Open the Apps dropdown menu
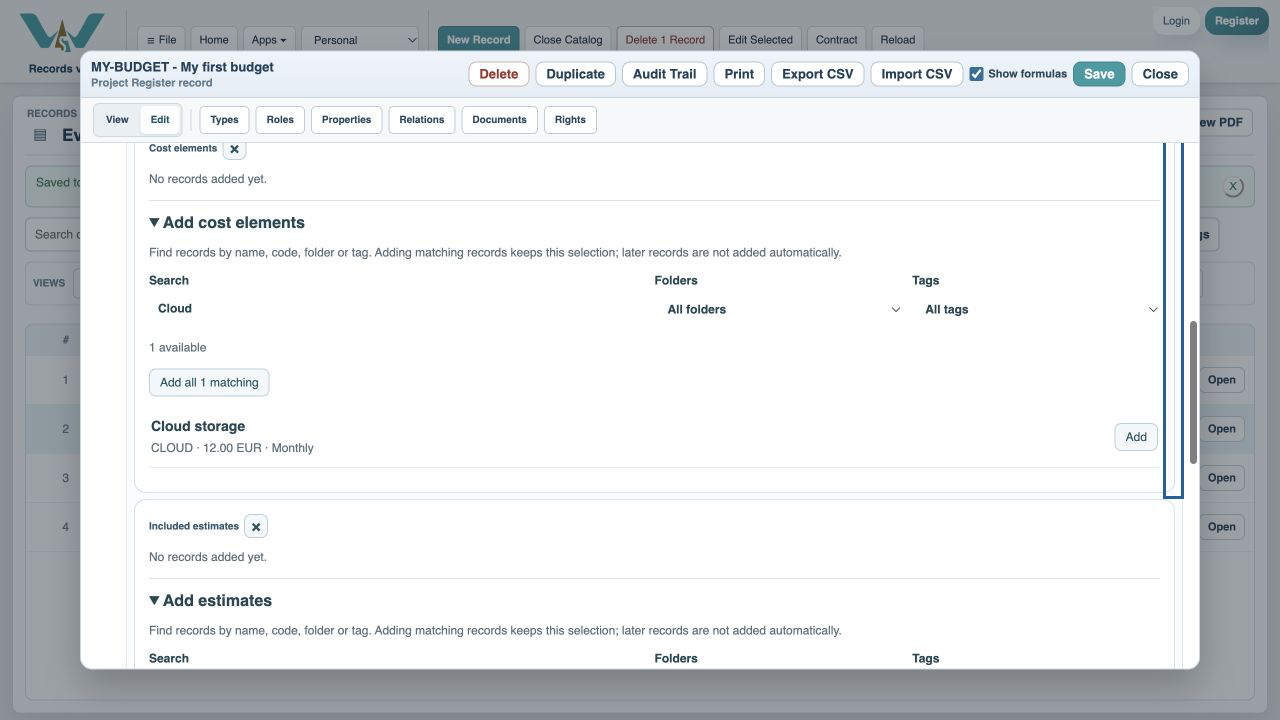Image resolution: width=1280 pixels, height=720 pixels. (269, 40)
